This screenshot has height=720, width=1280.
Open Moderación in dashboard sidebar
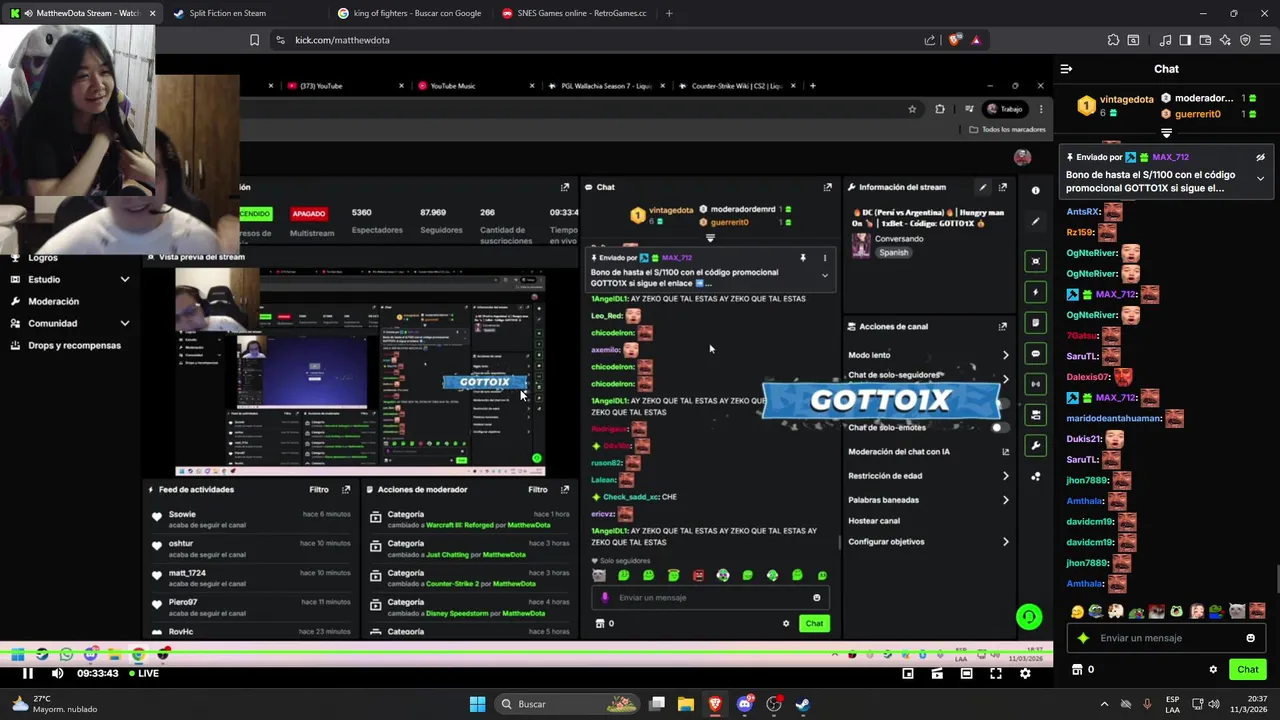click(x=54, y=301)
